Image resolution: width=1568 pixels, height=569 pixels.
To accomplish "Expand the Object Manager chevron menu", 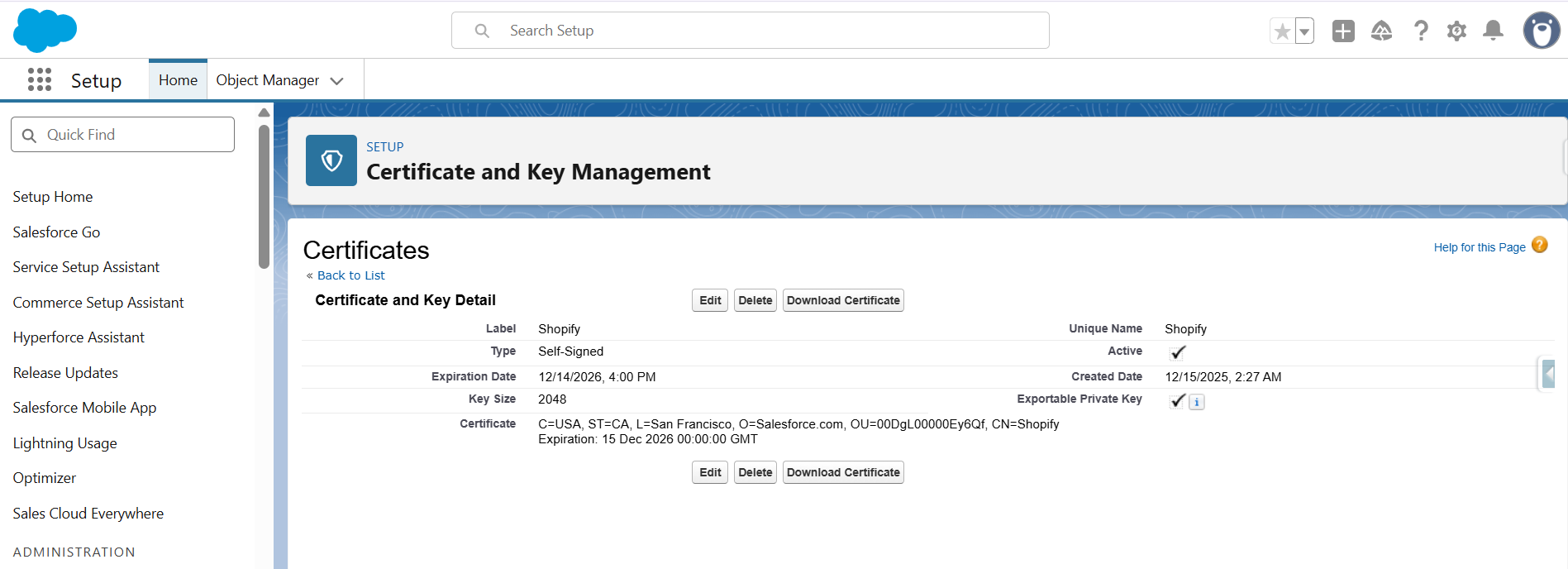I will click(336, 81).
